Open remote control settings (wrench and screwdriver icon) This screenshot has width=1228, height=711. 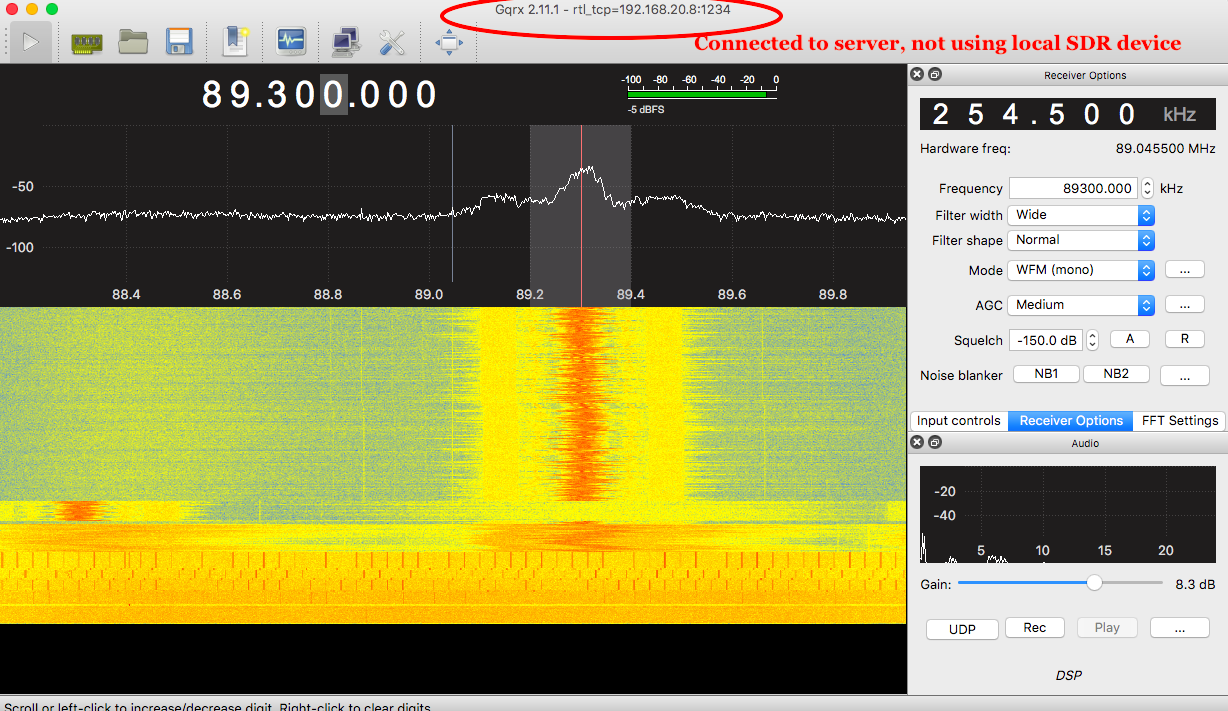tap(391, 42)
